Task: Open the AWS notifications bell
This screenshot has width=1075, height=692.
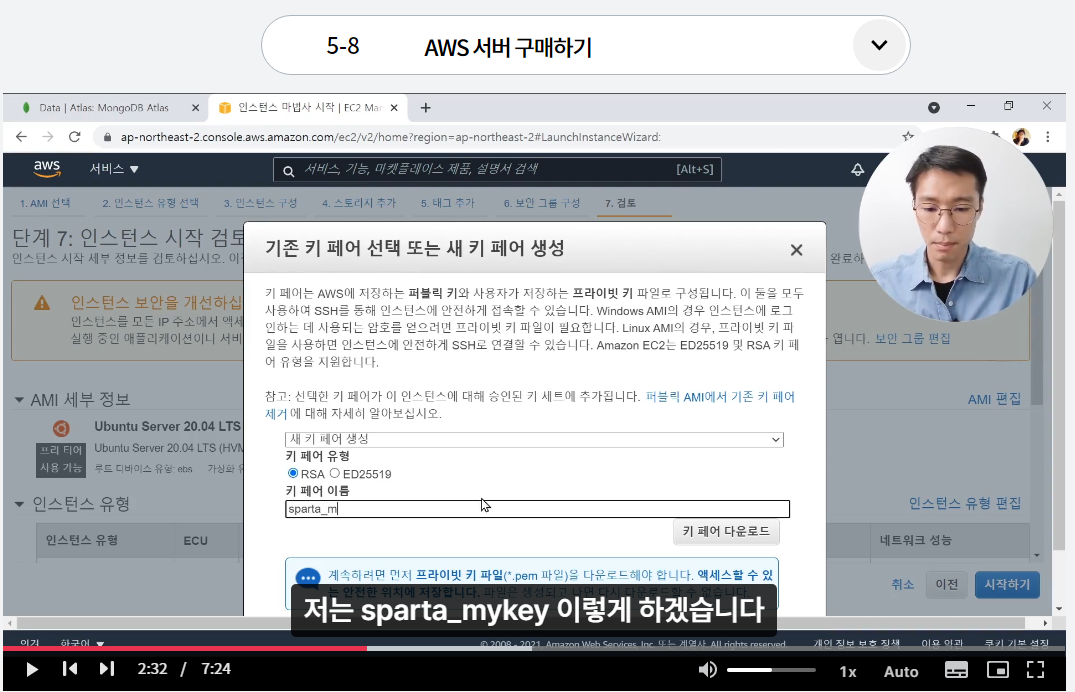Action: pyautogui.click(x=857, y=169)
